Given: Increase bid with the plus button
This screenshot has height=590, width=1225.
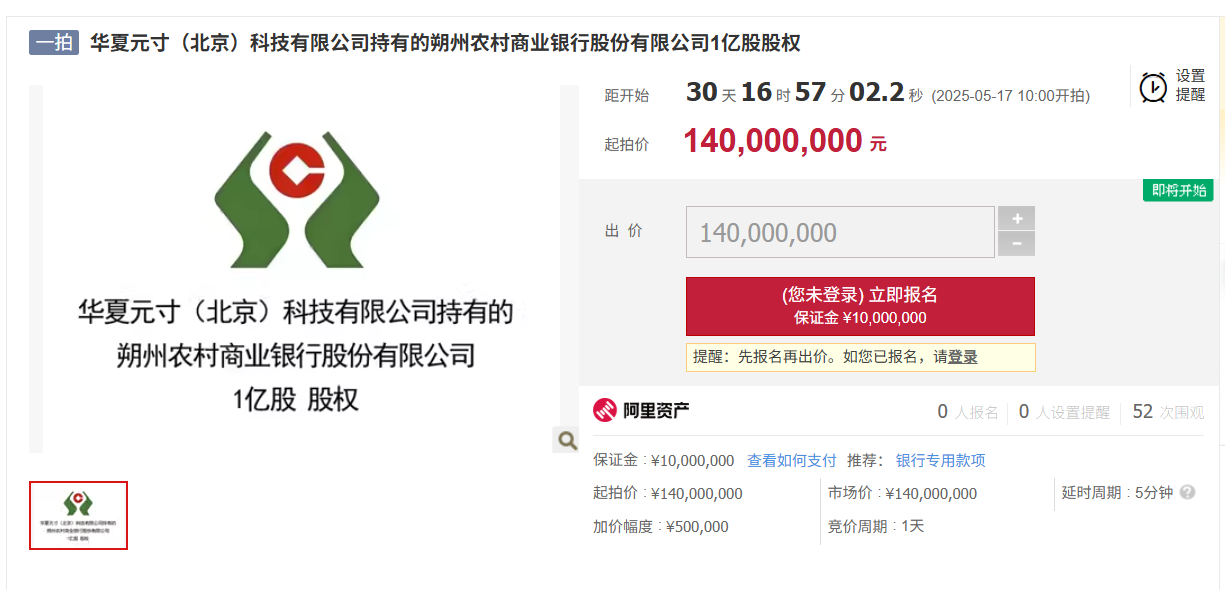Looking at the screenshot, I should (x=1017, y=219).
